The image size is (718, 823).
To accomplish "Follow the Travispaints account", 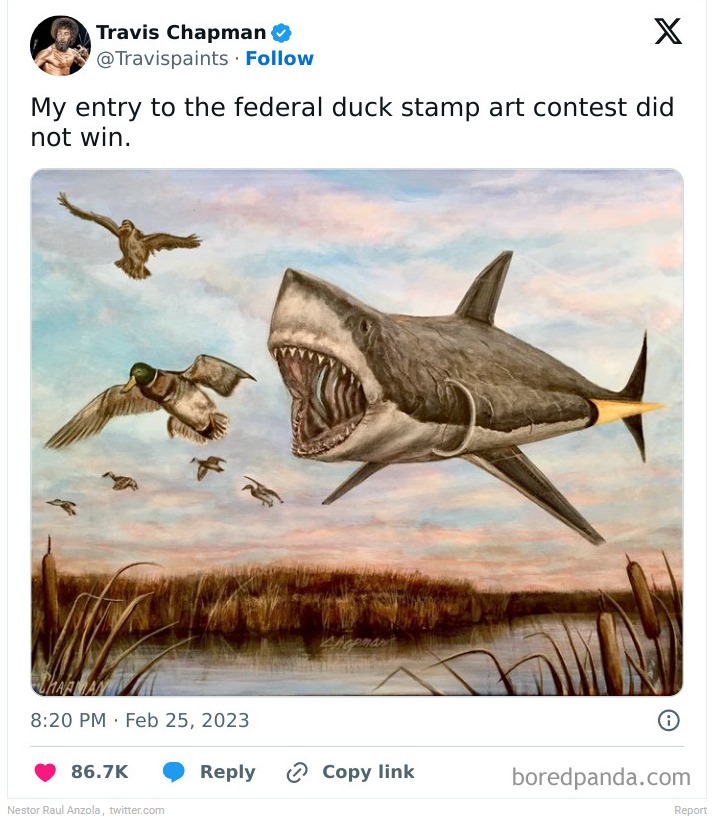I will click(280, 59).
